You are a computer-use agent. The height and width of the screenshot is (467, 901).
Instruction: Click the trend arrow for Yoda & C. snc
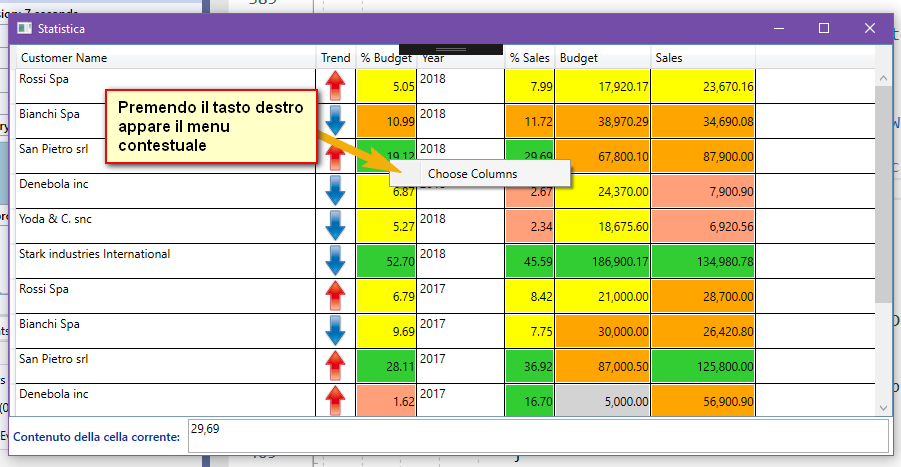pyautogui.click(x=335, y=225)
